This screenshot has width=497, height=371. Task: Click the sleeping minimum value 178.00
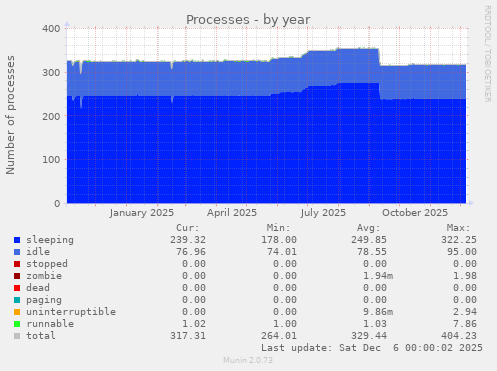(279, 240)
